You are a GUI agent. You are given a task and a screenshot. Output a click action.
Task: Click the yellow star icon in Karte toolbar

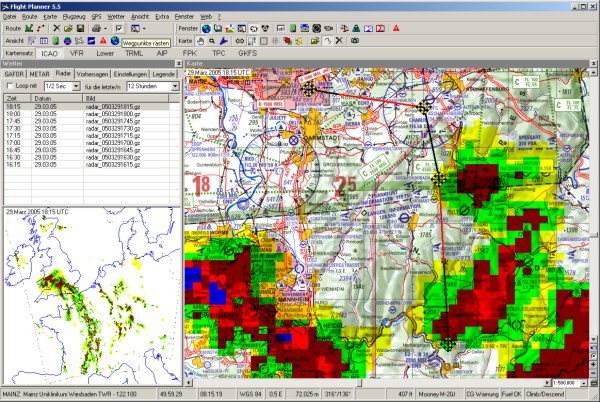pos(299,41)
